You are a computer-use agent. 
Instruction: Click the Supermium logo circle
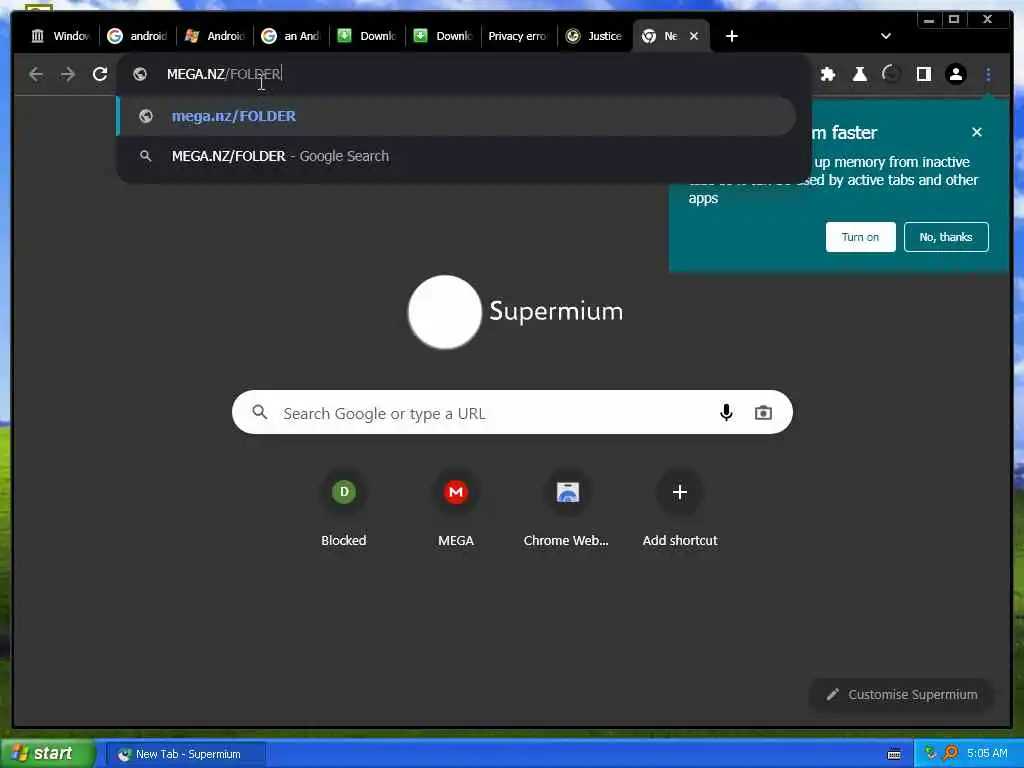pyautogui.click(x=445, y=312)
